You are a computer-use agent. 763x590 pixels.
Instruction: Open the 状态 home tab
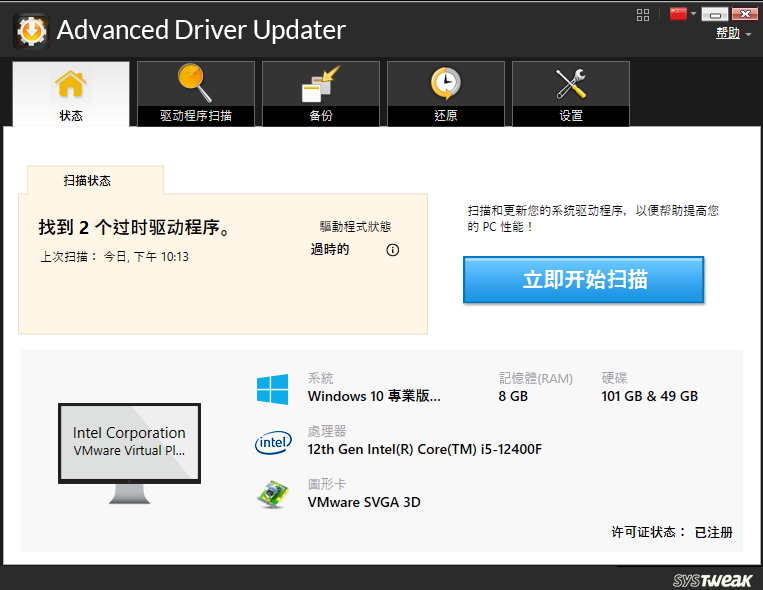71,93
